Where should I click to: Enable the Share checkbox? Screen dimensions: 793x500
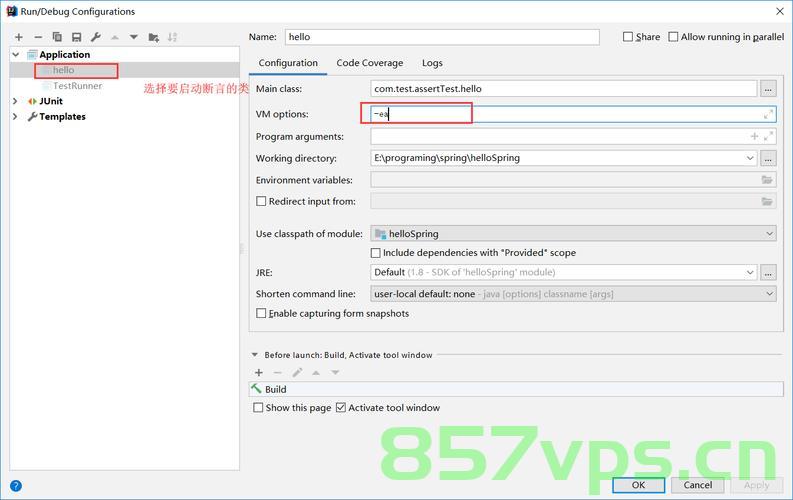coord(628,37)
